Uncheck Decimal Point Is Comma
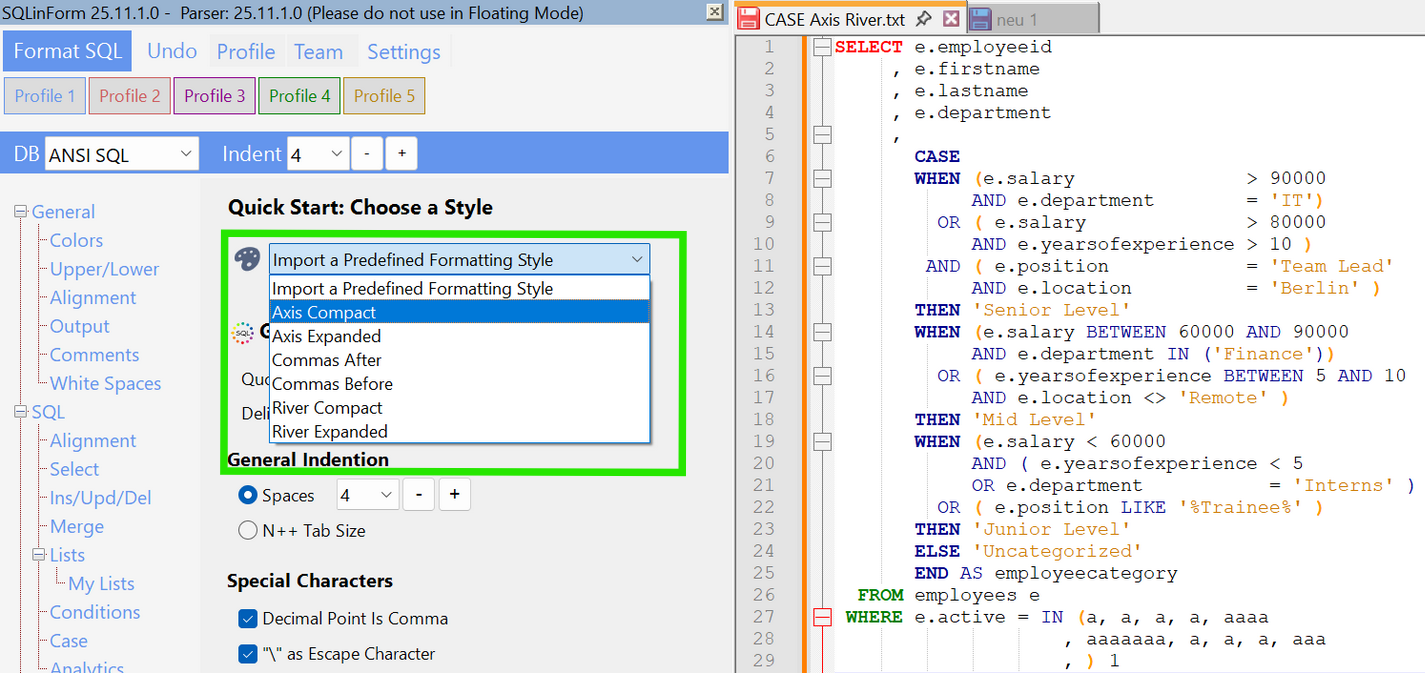The width and height of the screenshot is (1425, 673). 247,619
